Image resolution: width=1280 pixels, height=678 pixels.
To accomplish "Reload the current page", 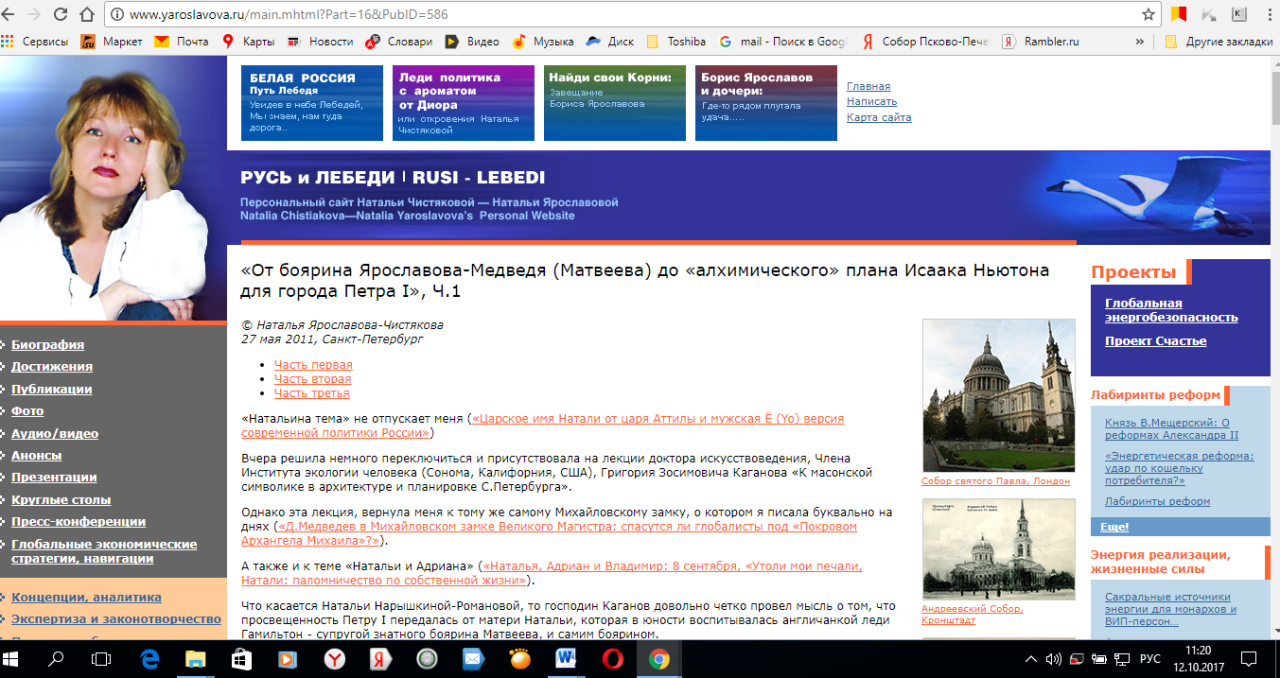I will coord(61,15).
